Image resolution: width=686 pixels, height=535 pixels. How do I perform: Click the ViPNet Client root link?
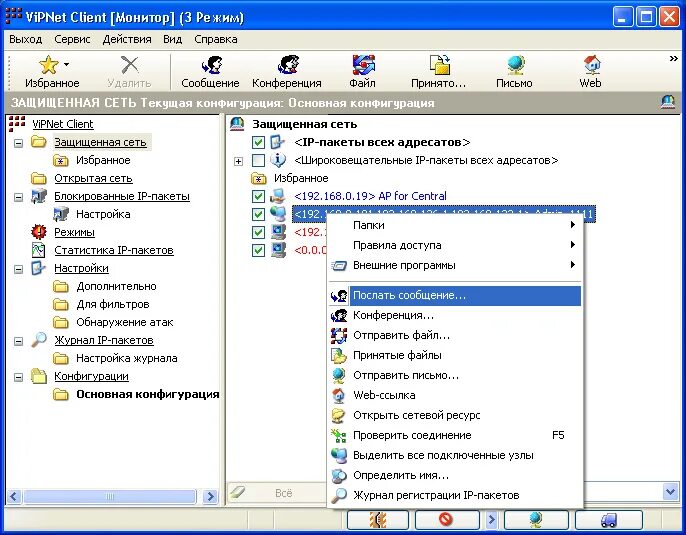63,124
